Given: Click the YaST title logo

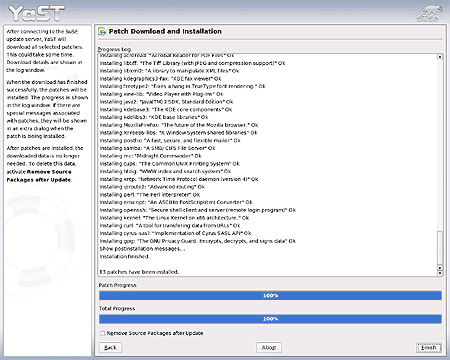Looking at the screenshot, I should click(x=37, y=14).
